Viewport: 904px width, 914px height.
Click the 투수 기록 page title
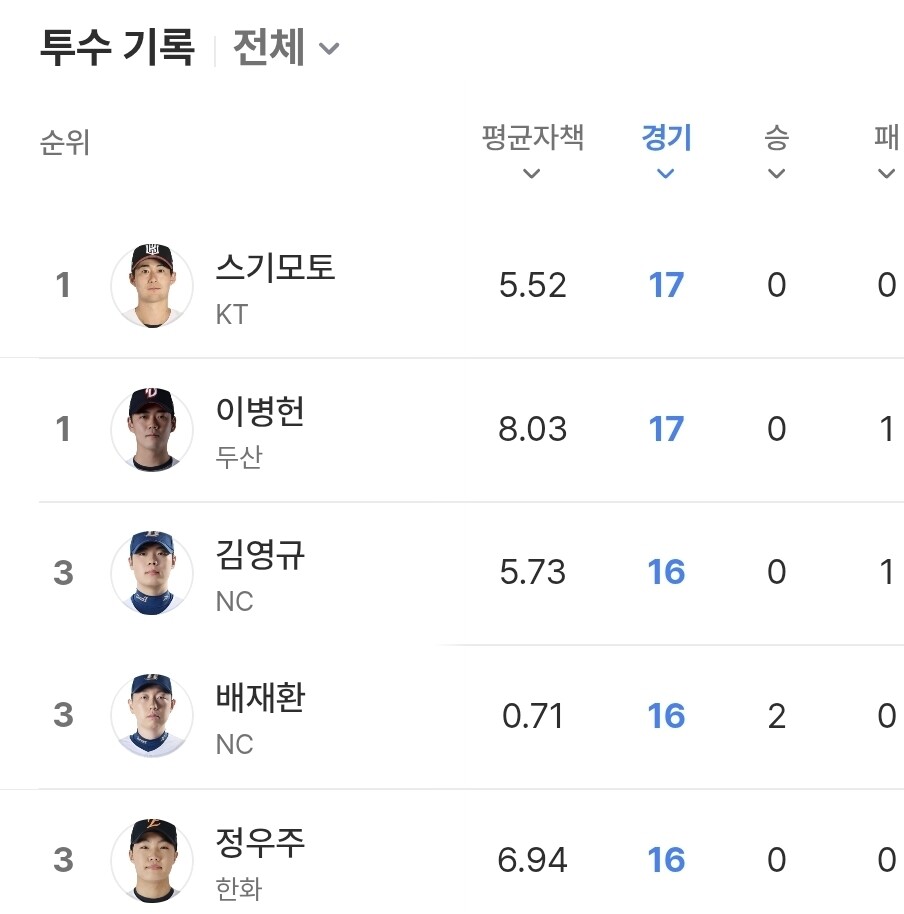point(117,48)
